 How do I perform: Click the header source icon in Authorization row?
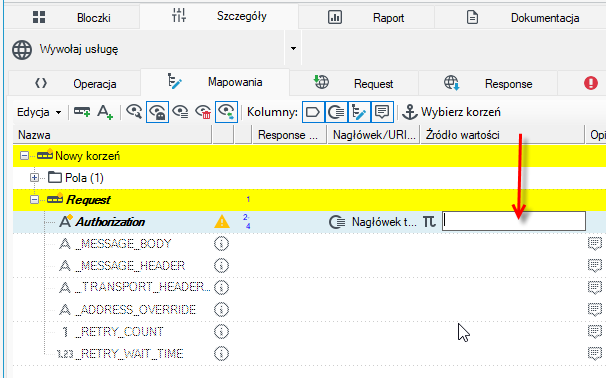coord(337,222)
